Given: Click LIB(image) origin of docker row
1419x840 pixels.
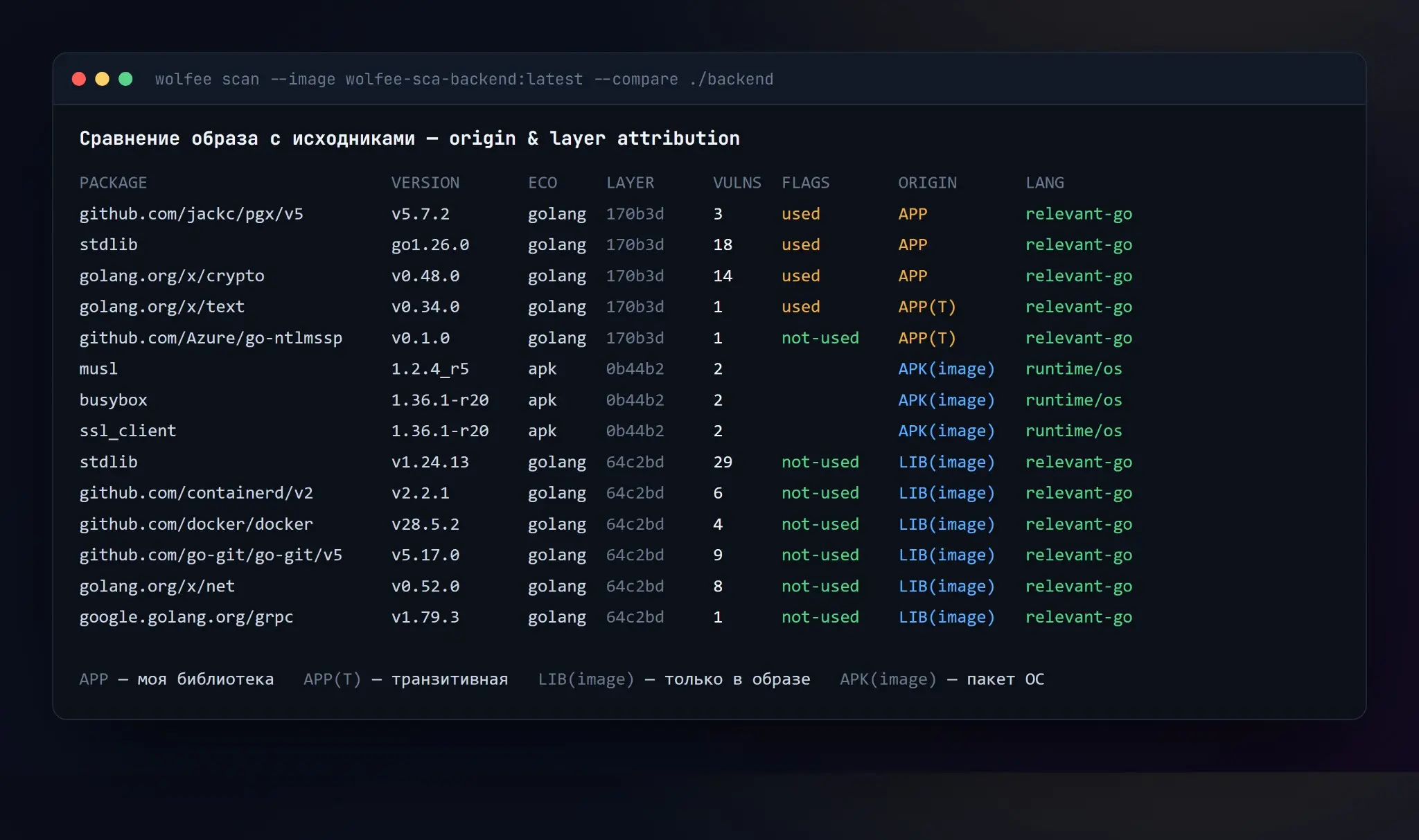Looking at the screenshot, I should (946, 524).
